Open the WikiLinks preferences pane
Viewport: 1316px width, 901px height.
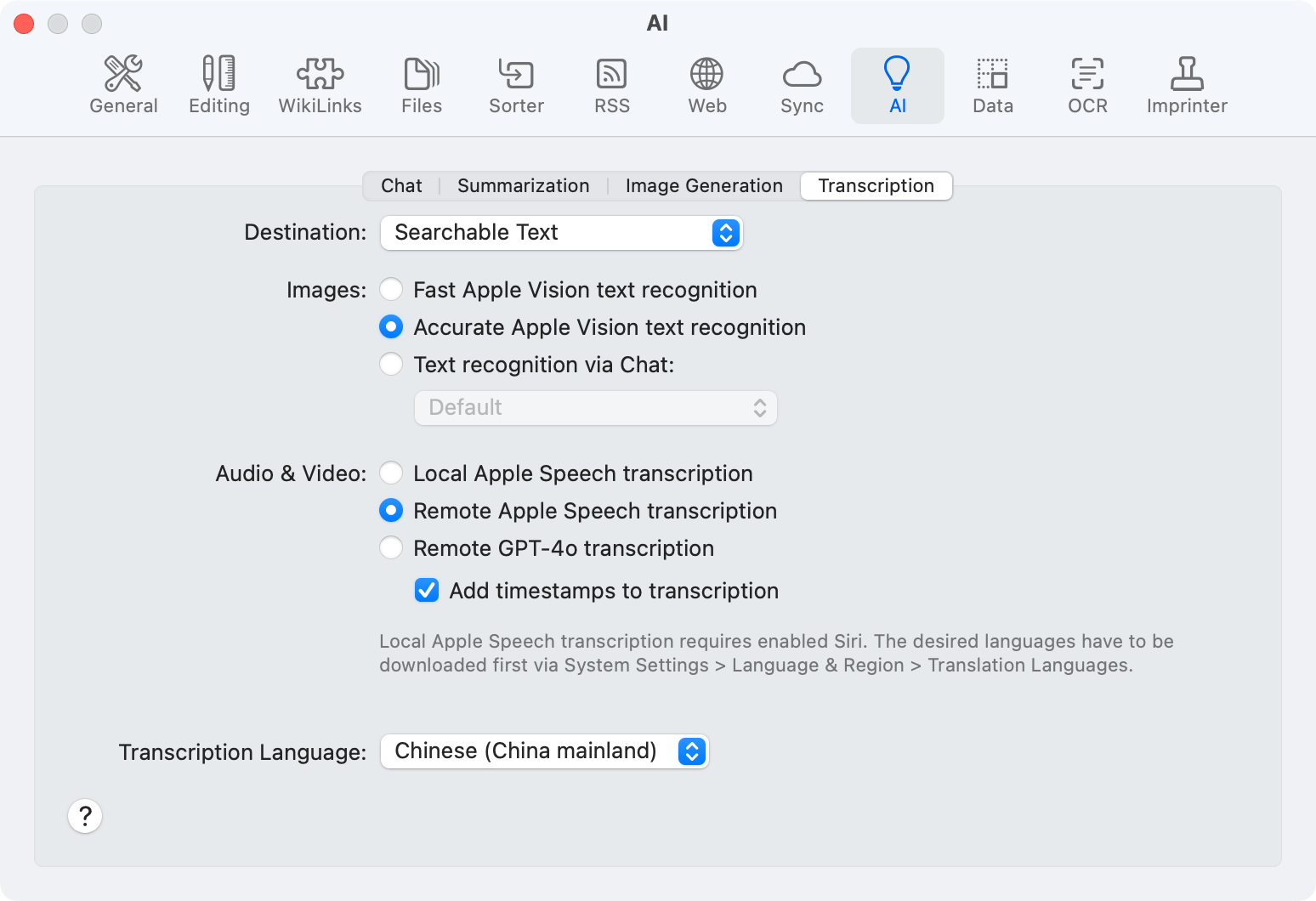[320, 85]
